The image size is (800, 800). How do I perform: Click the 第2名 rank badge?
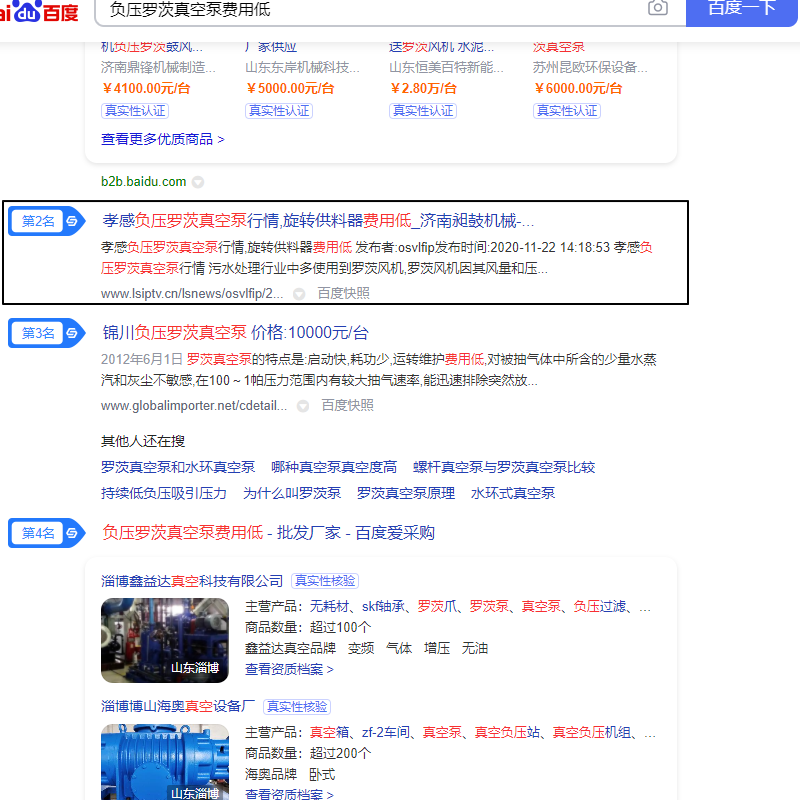tap(46, 221)
